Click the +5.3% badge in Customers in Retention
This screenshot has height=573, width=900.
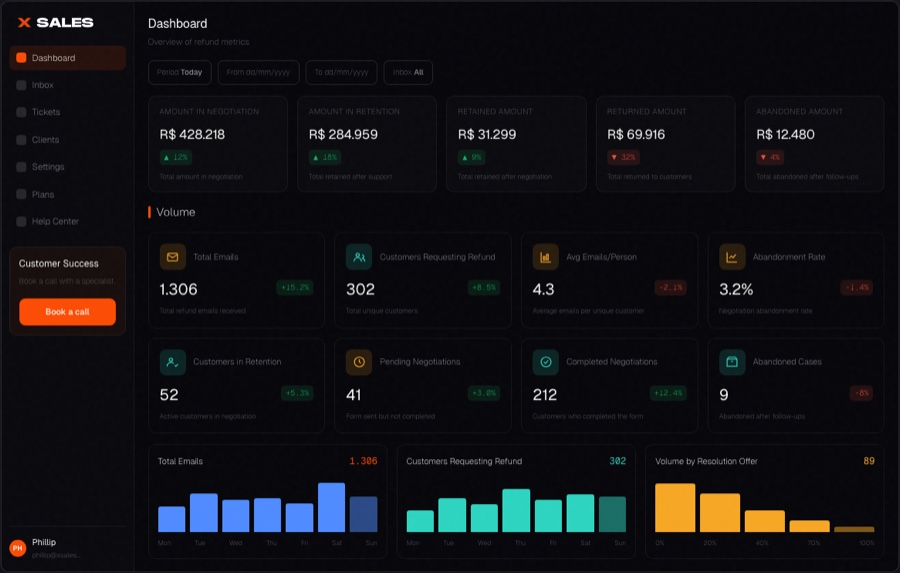pos(297,393)
